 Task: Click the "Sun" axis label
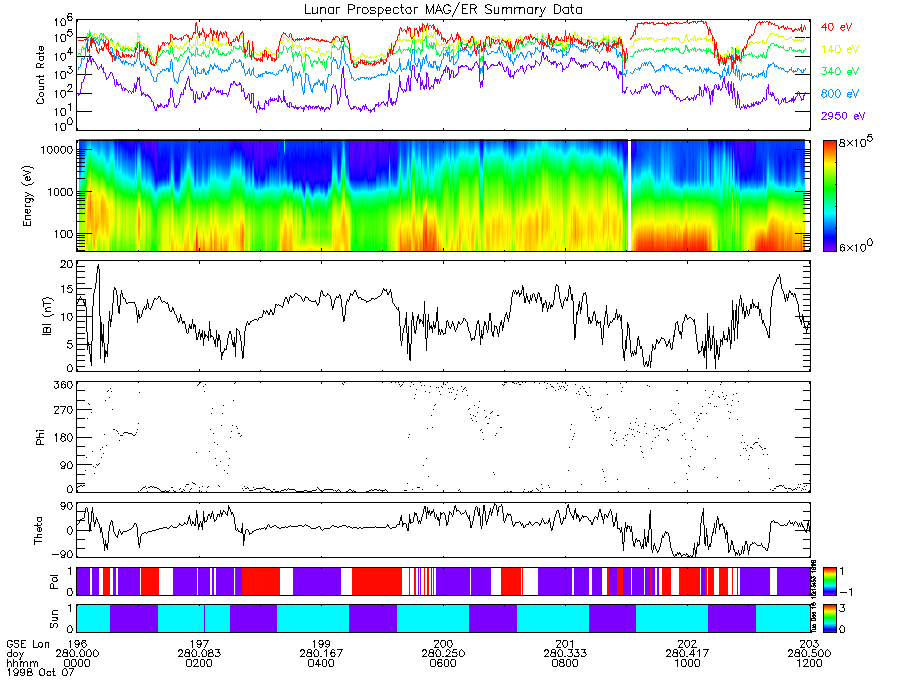click(54, 619)
